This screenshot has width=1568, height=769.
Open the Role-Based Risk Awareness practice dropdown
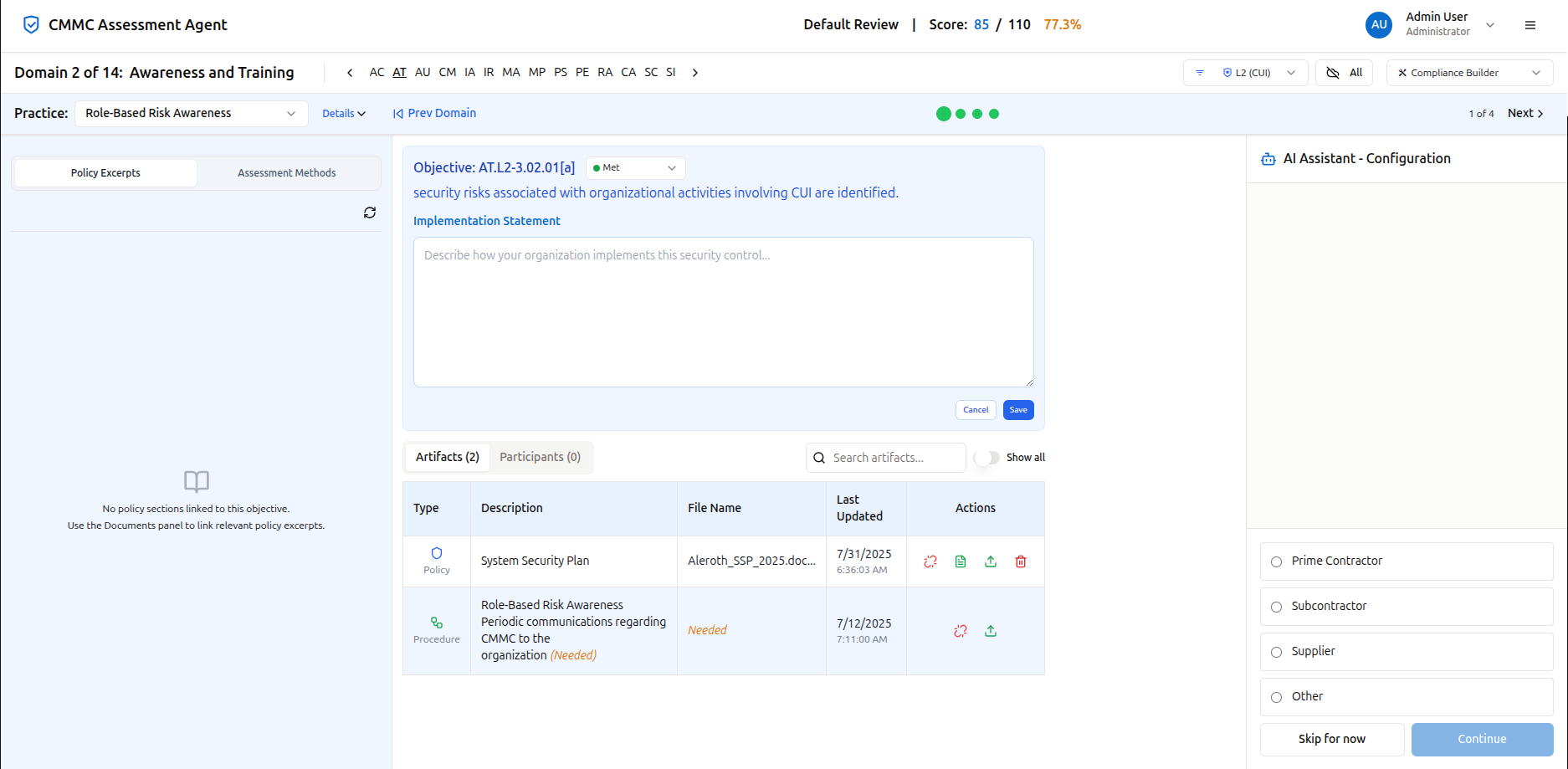tap(191, 112)
